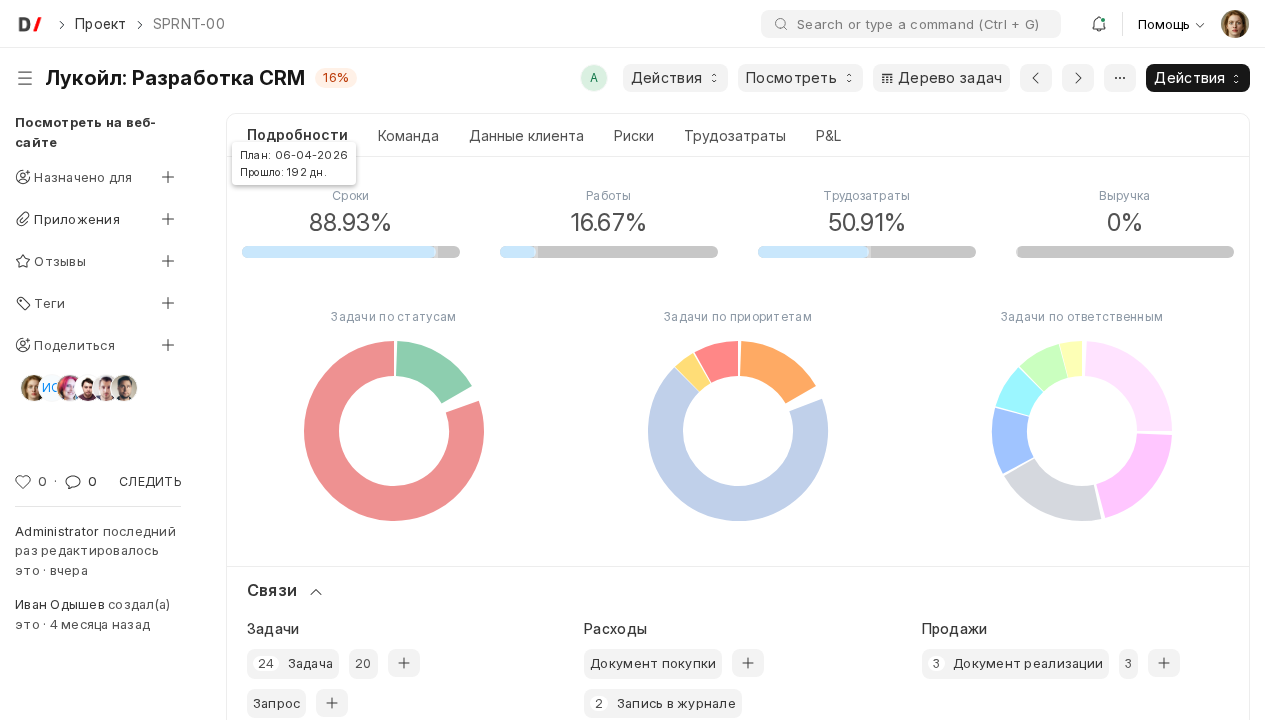The height and width of the screenshot is (720, 1280).
Task: Click the comment bubble icon
Action: tap(73, 482)
